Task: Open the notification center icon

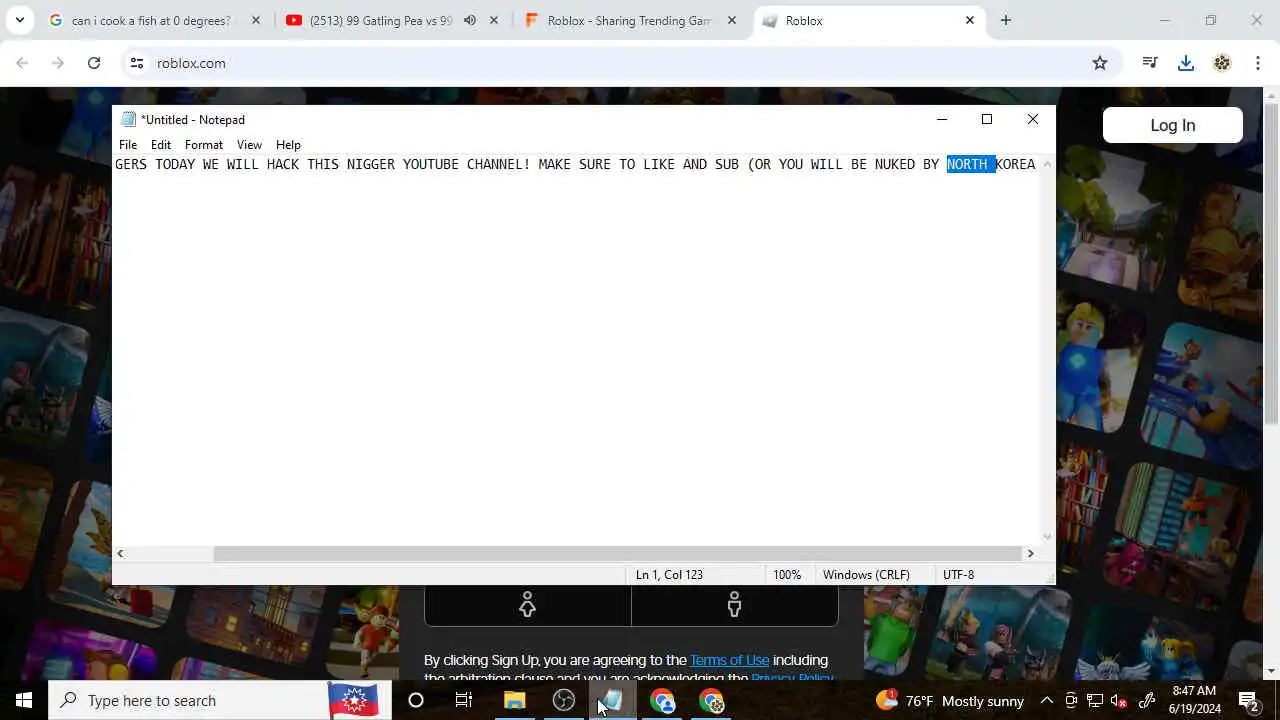Action: 1249,700
